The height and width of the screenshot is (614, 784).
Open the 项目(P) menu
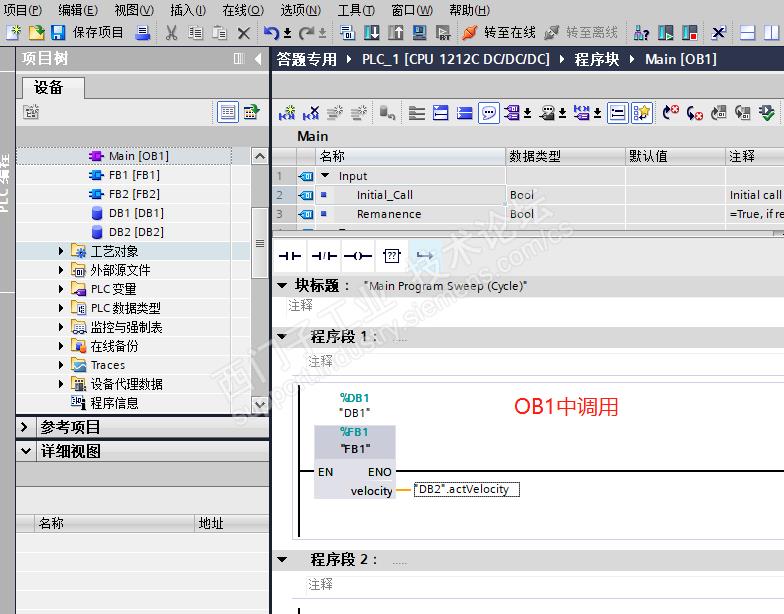point(23,10)
